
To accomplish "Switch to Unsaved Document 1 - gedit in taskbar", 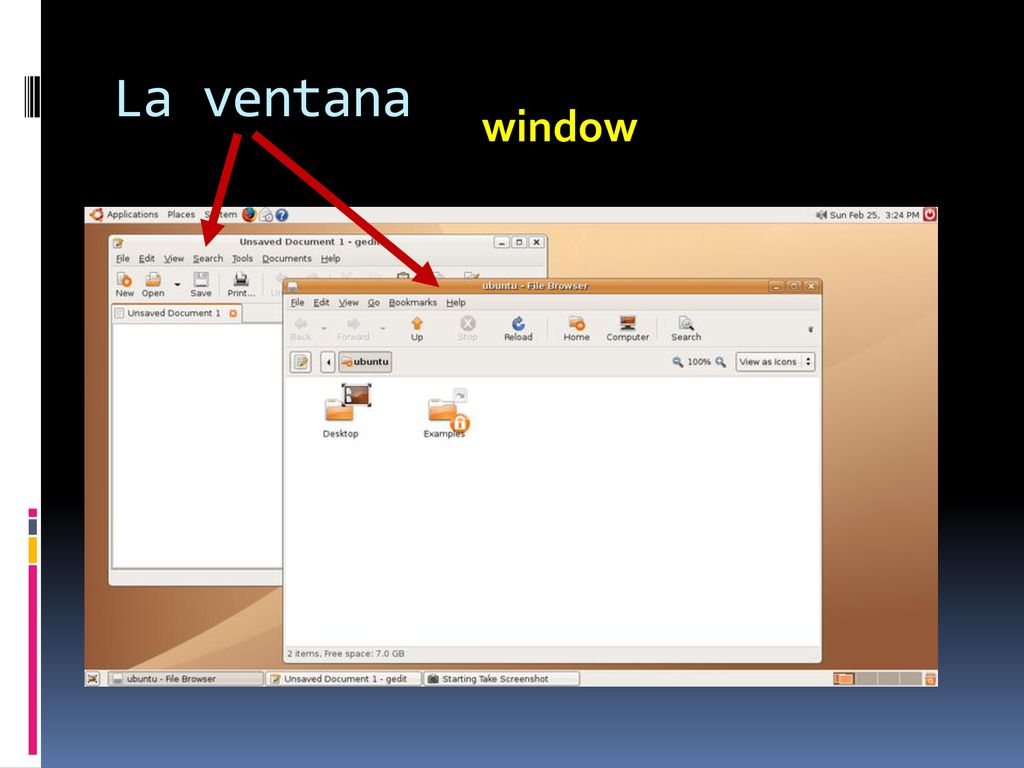I will [344, 679].
